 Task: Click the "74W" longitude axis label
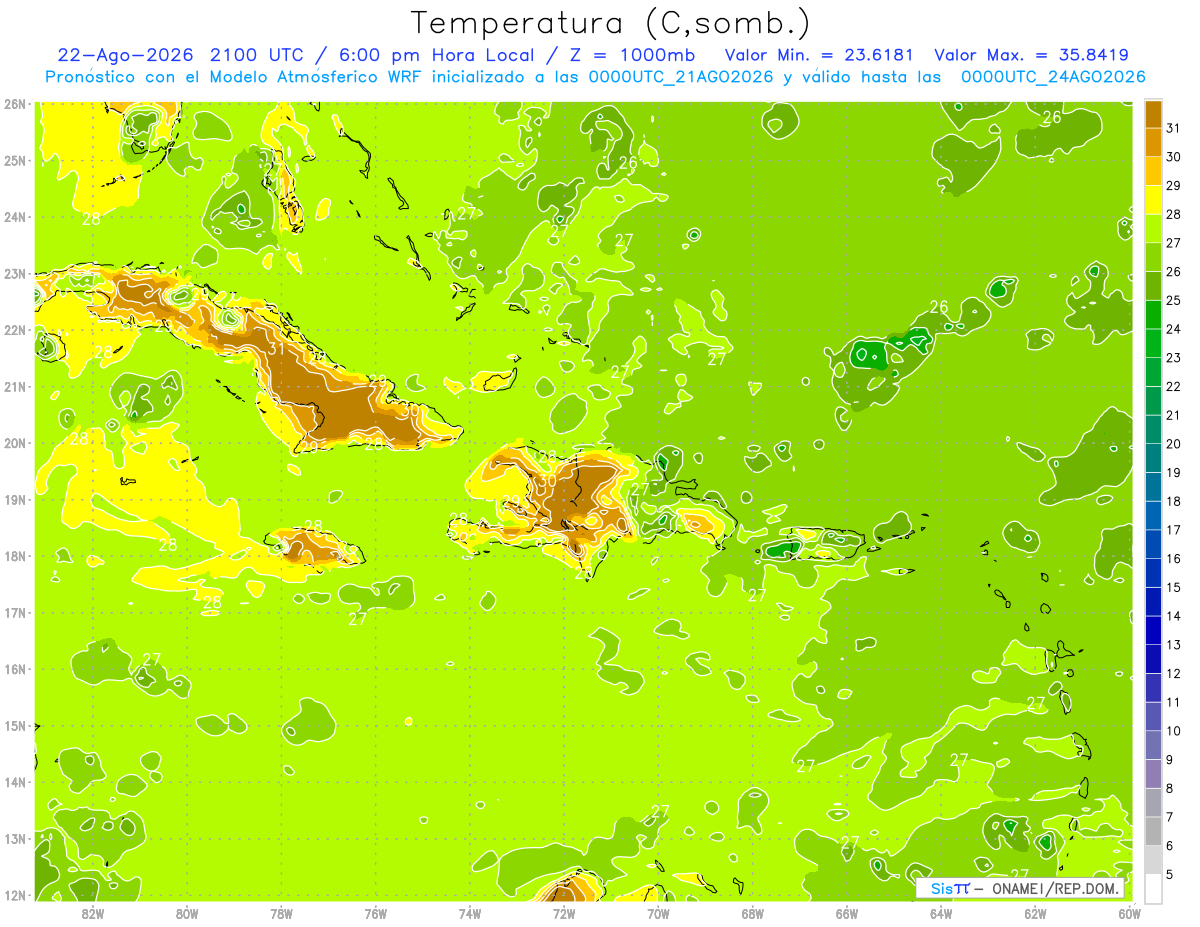(469, 913)
